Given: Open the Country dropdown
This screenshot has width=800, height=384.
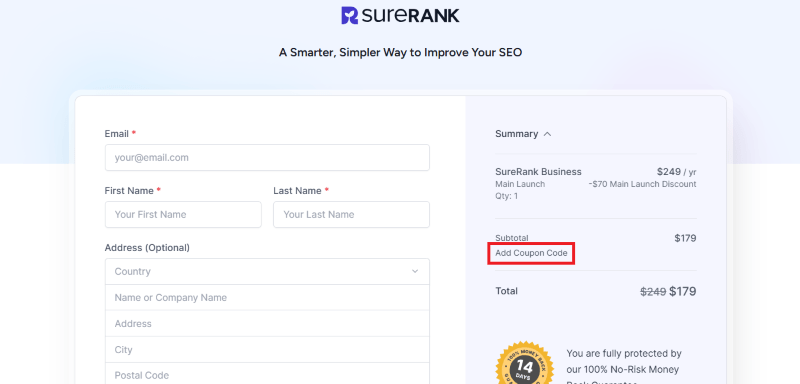Looking at the screenshot, I should click(x=267, y=271).
